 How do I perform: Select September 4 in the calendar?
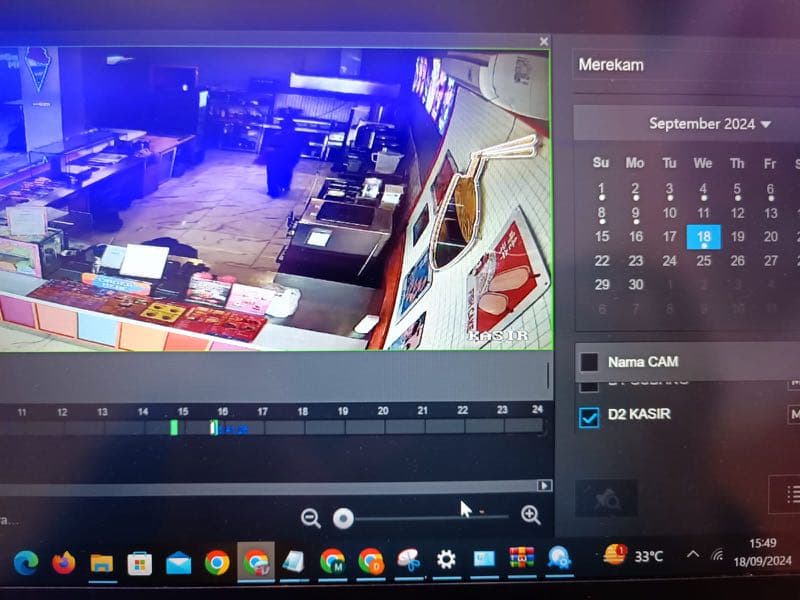(704, 190)
